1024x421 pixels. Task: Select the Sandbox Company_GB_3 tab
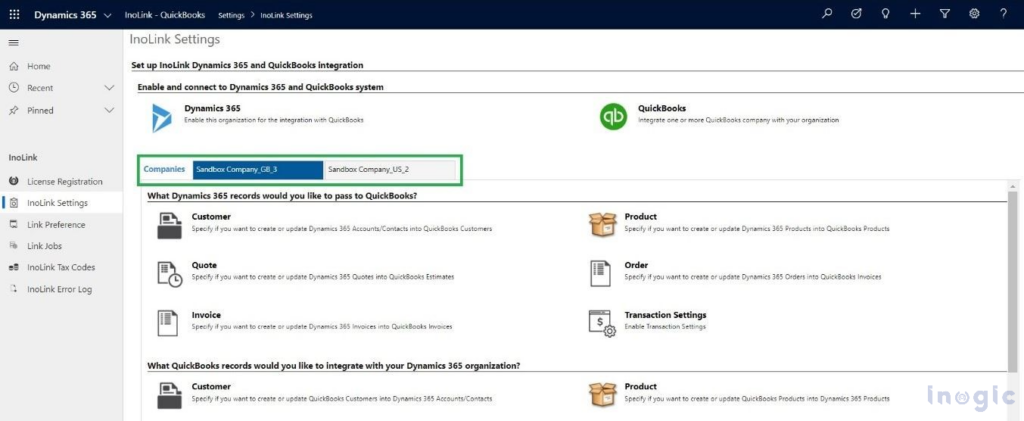258,170
